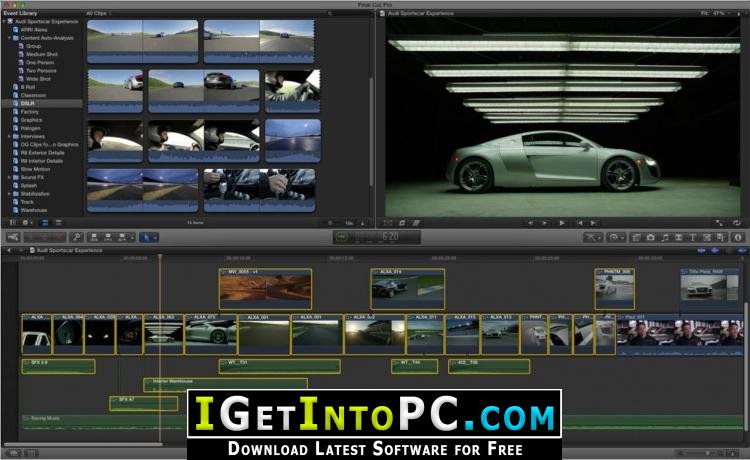750x460 pixels.
Task: Click the Event Browser vertical scrollbar
Action: click(x=372, y=131)
